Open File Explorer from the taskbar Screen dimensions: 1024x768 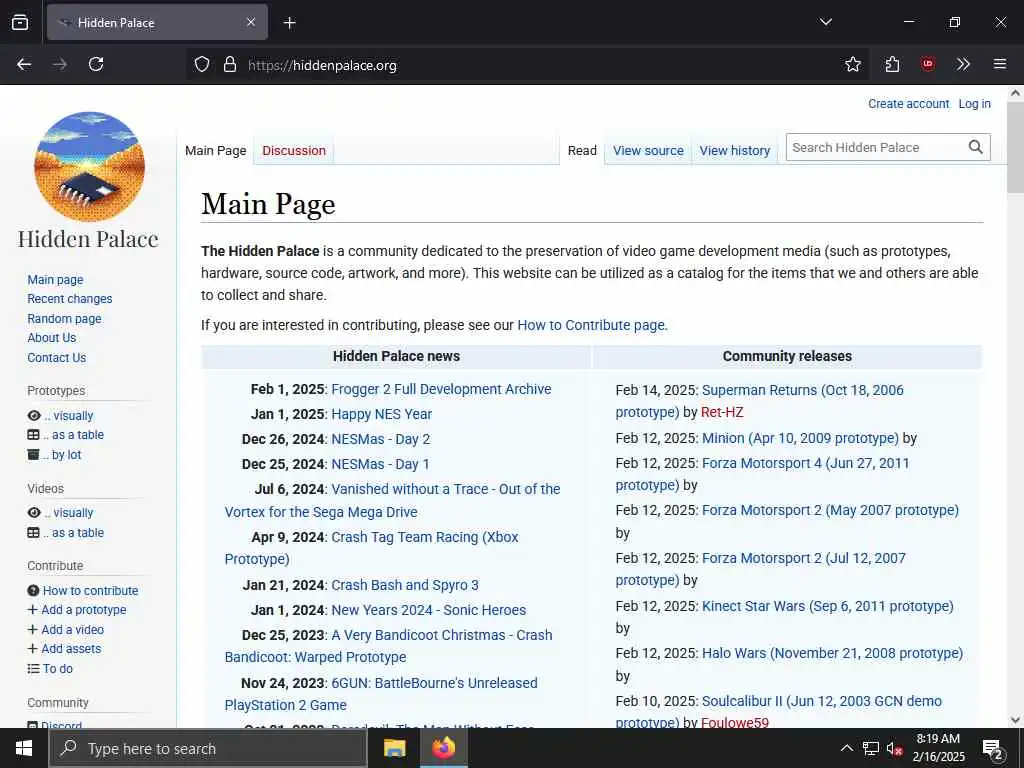[394, 748]
